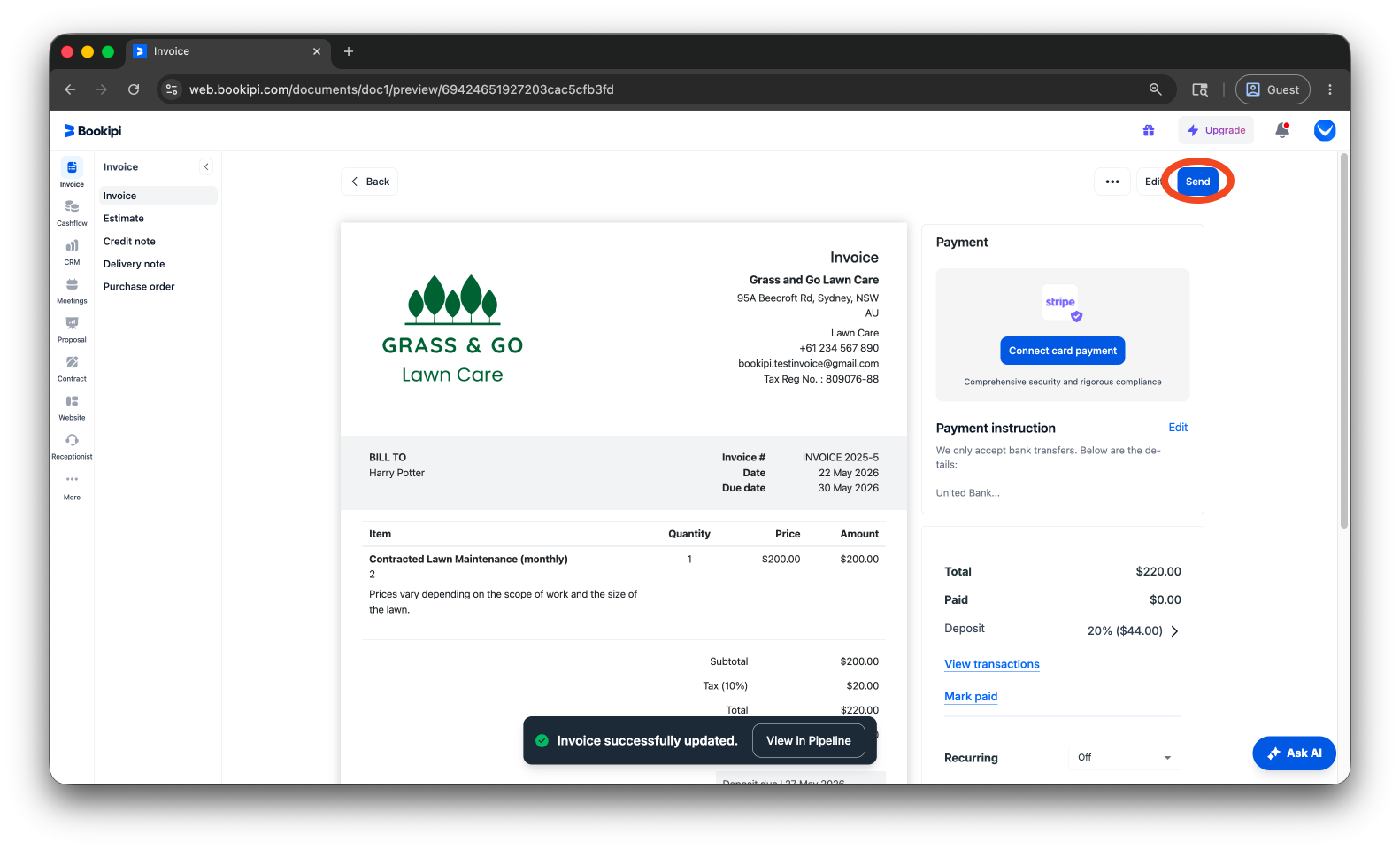Open the Invoice module in sidebar

tap(72, 173)
